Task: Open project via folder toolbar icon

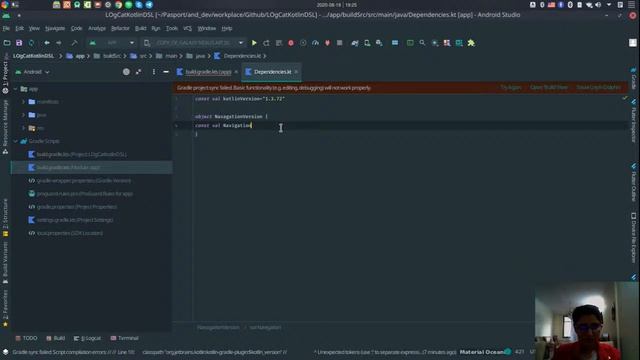Action: pyautogui.click(x=7, y=43)
